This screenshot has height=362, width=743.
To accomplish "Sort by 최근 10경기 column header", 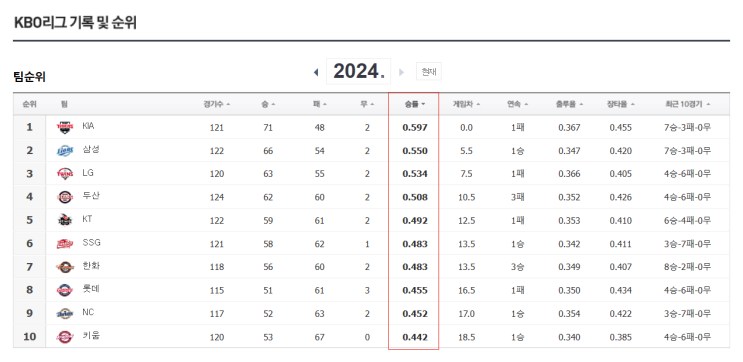I will click(688, 104).
